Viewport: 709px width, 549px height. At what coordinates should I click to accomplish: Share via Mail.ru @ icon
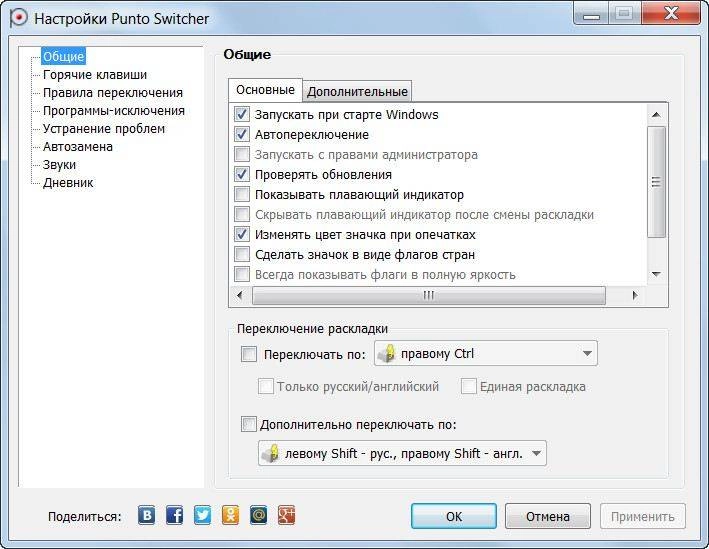(259, 515)
